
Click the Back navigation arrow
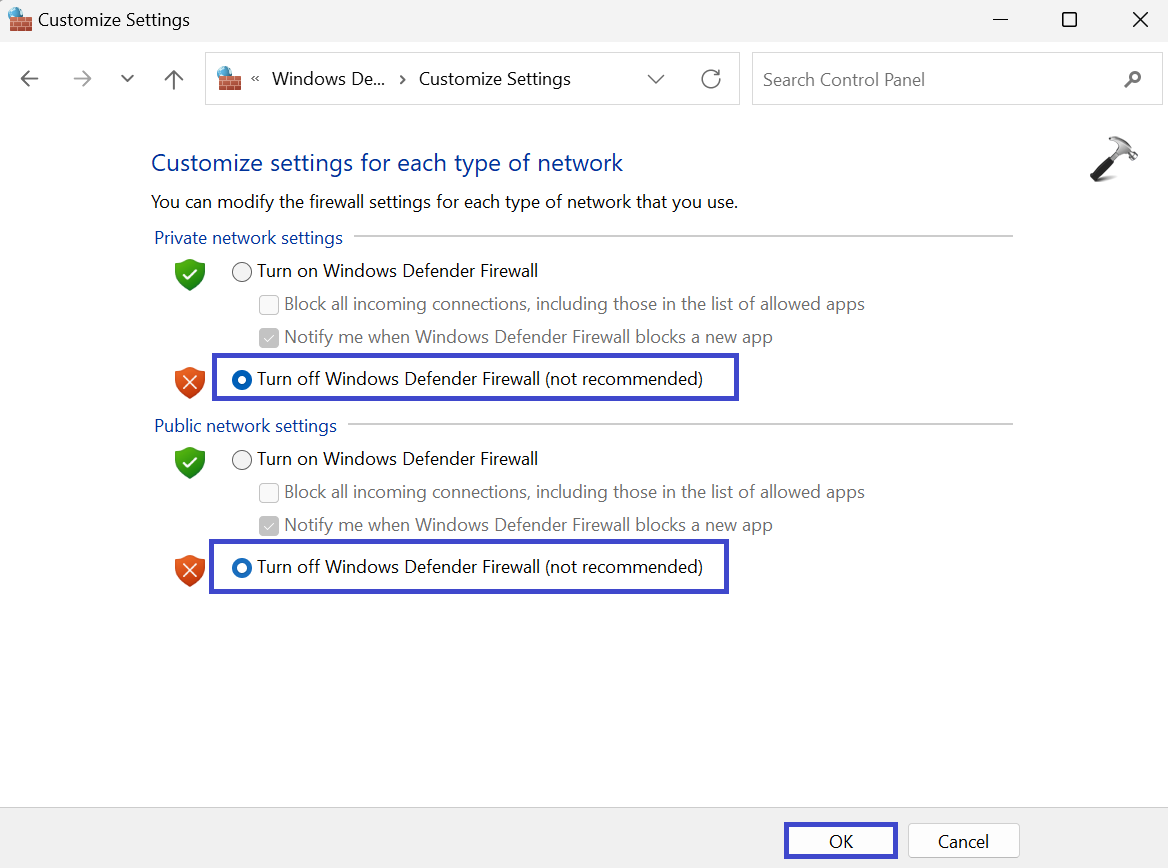tap(29, 79)
